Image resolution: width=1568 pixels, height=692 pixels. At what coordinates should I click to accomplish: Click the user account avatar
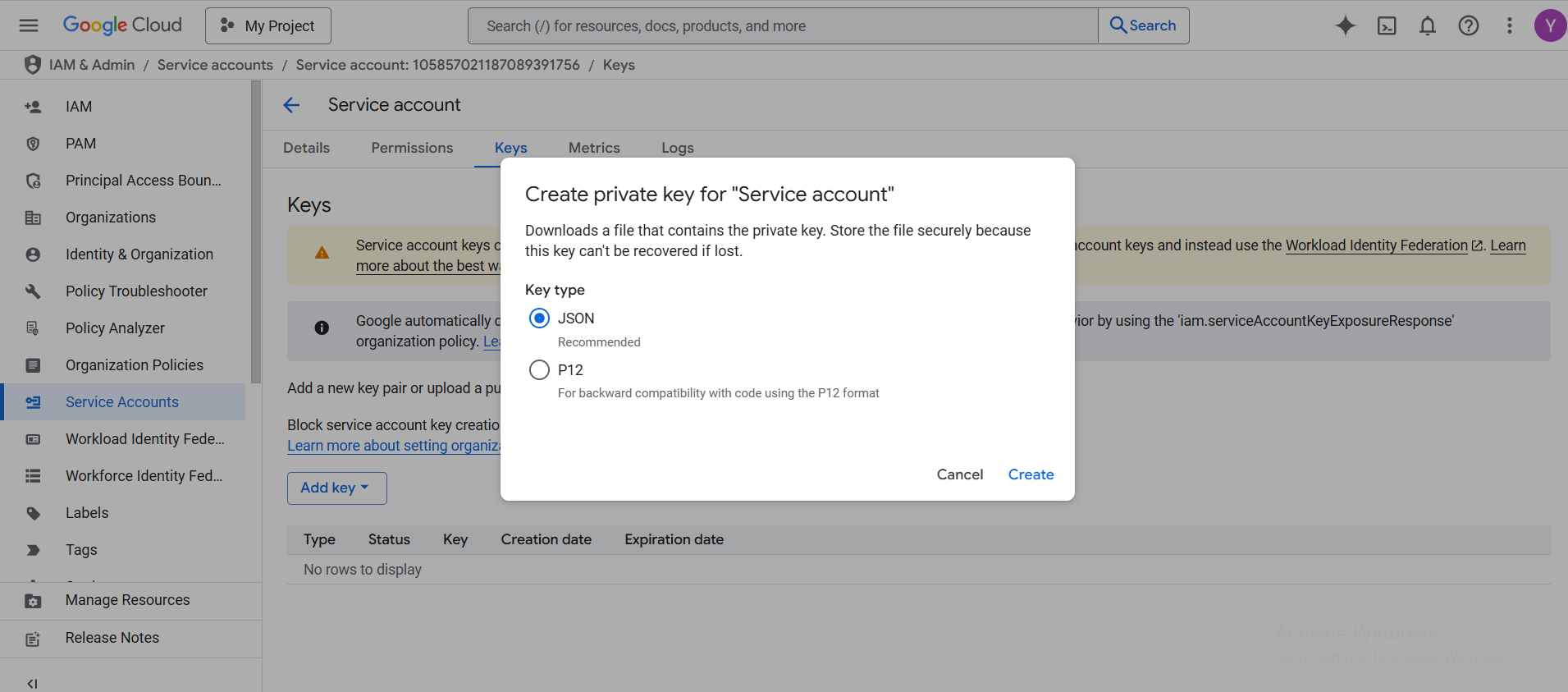click(x=1549, y=25)
